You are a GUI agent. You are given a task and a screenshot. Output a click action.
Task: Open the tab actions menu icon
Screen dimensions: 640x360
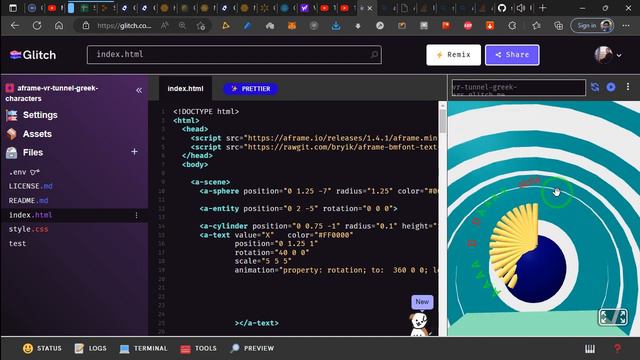13,8
